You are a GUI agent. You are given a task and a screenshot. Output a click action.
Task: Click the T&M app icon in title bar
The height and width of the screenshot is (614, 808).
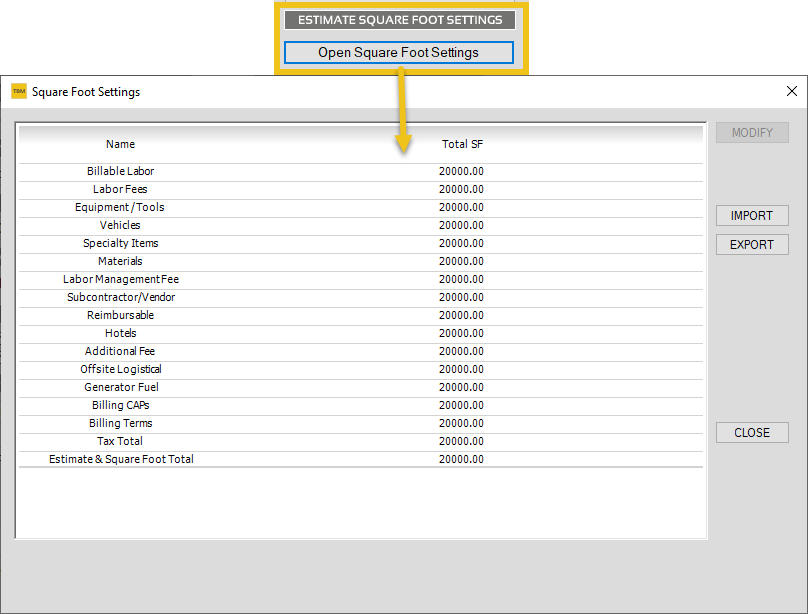pos(19,91)
